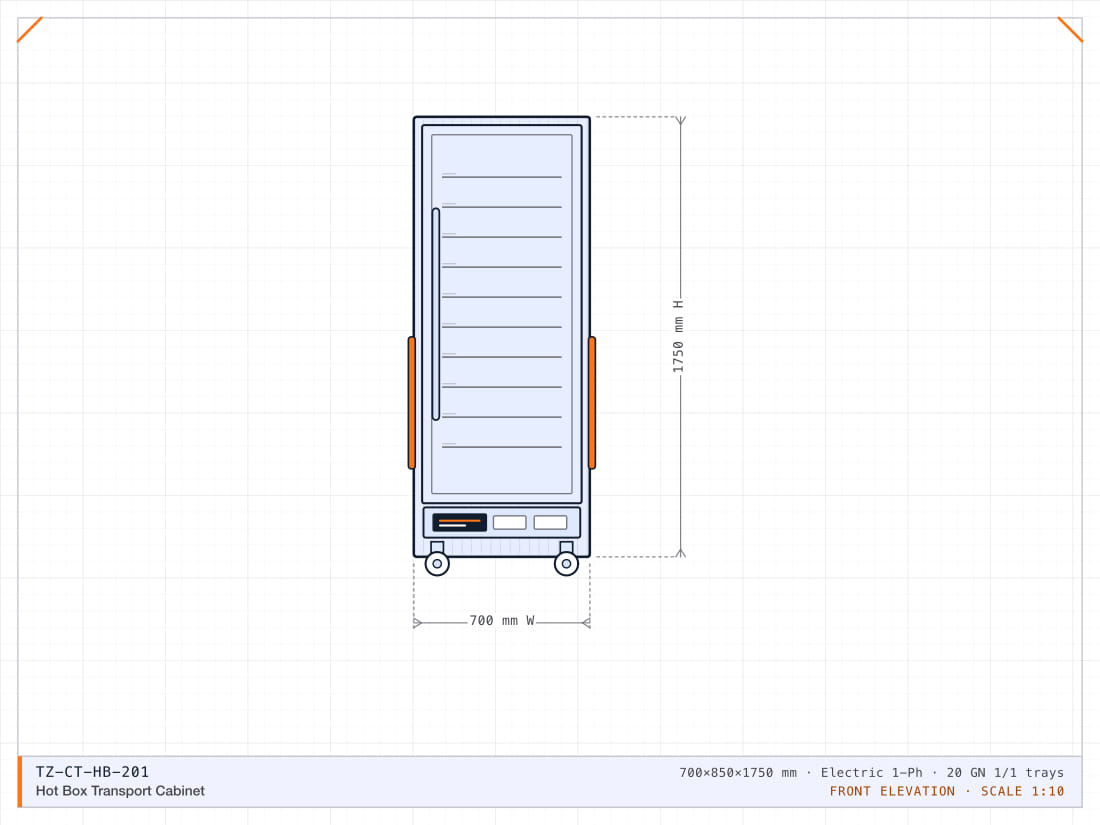Click the rightmost white button on control panel
Viewport: 1100px width, 825px height.
click(x=550, y=523)
